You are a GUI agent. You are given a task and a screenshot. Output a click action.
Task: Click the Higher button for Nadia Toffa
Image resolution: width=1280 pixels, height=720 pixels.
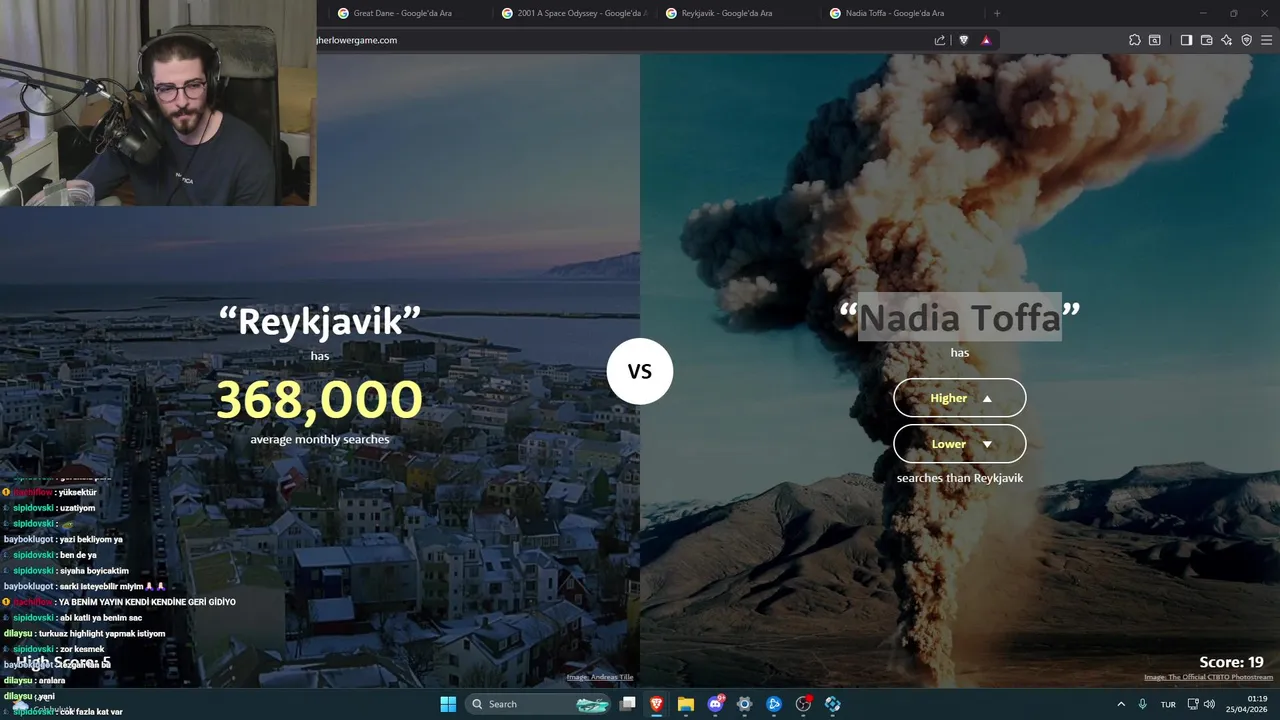click(959, 398)
